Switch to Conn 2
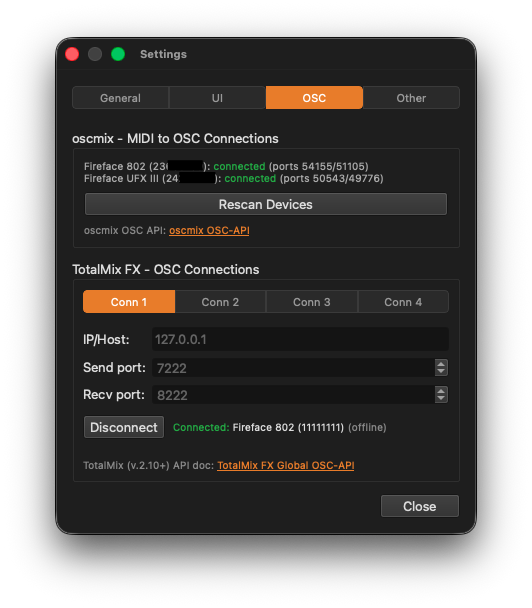532x608 pixels. pos(220,302)
